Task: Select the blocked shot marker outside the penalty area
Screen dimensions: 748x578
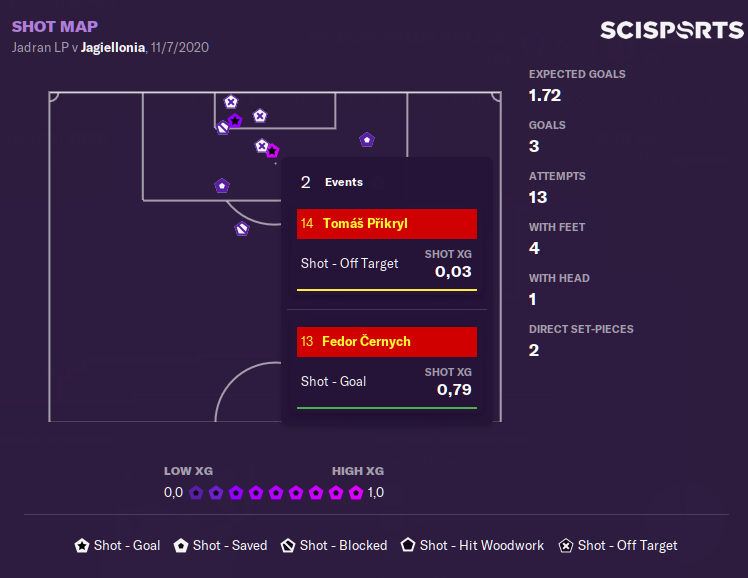Action: click(x=241, y=229)
